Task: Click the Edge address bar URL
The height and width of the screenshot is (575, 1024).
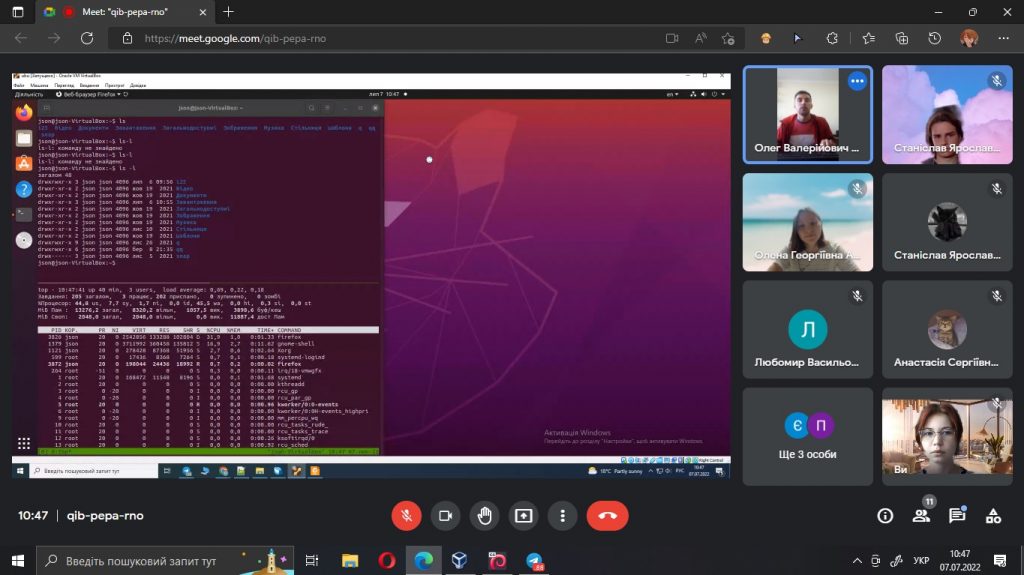Action: [x=235, y=39]
